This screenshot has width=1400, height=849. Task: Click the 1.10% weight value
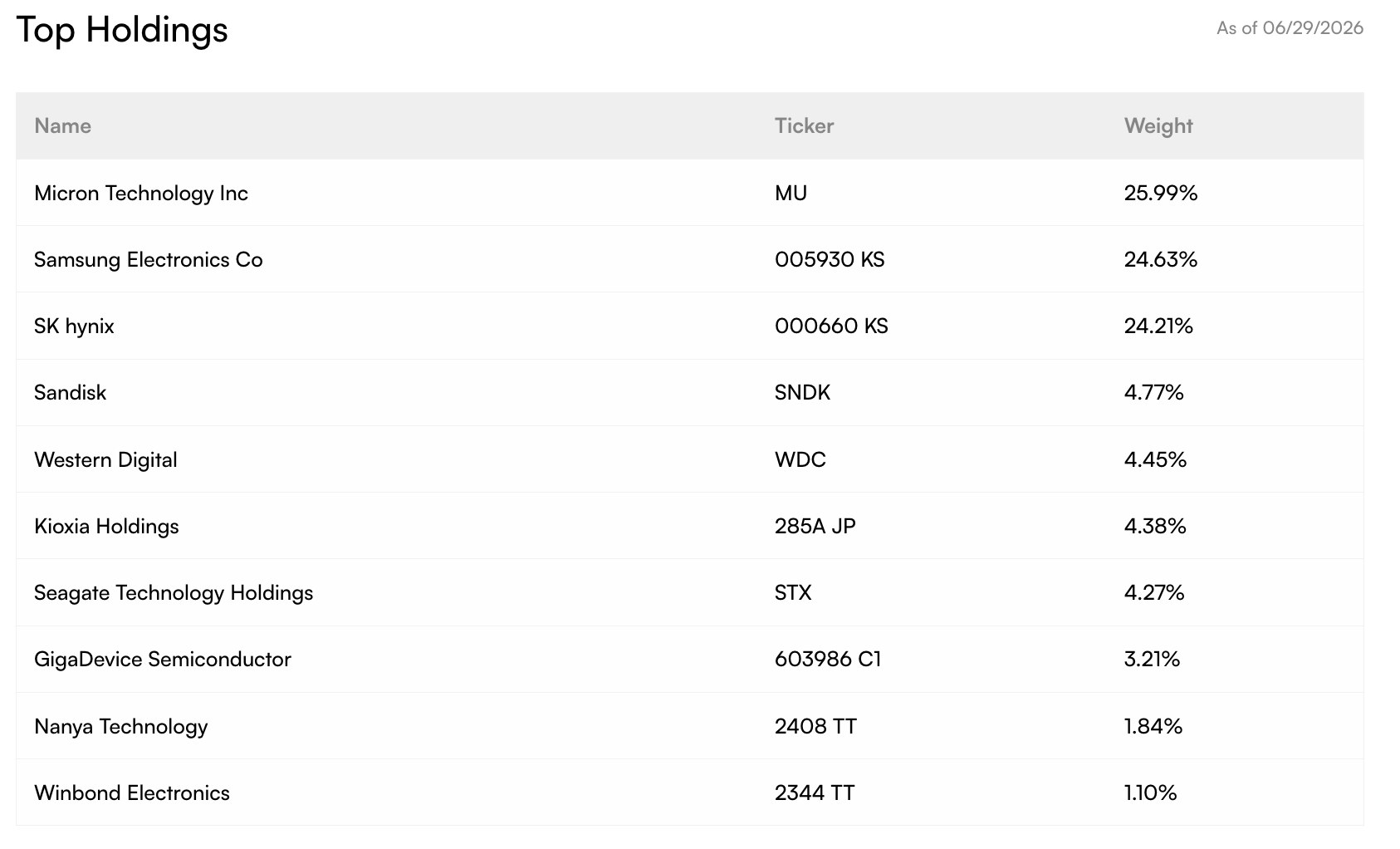(1151, 793)
